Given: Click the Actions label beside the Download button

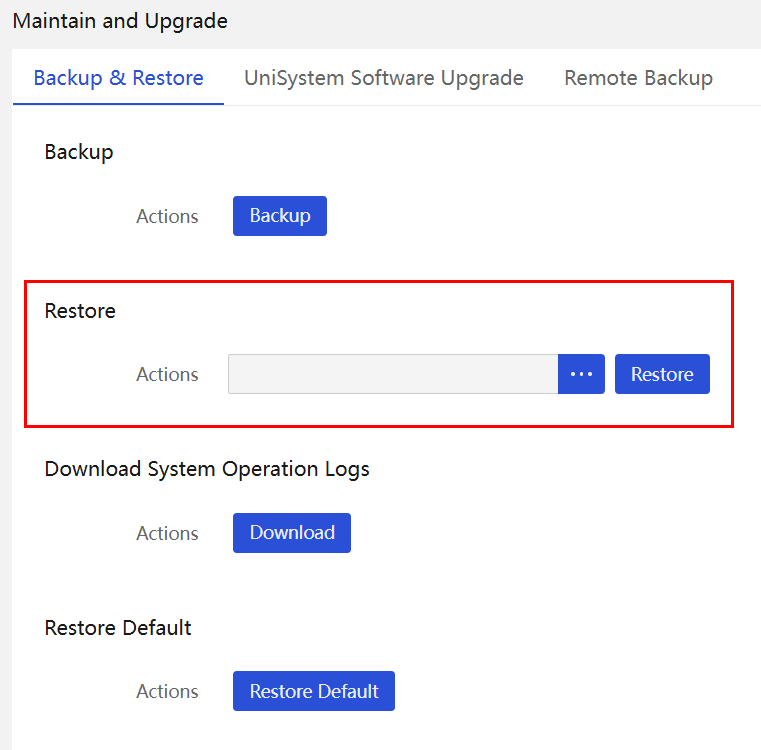Looking at the screenshot, I should (x=167, y=533).
